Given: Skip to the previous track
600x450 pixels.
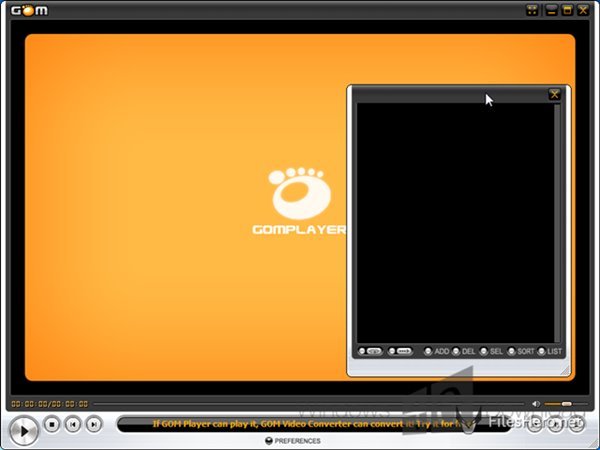Looking at the screenshot, I should [x=73, y=424].
